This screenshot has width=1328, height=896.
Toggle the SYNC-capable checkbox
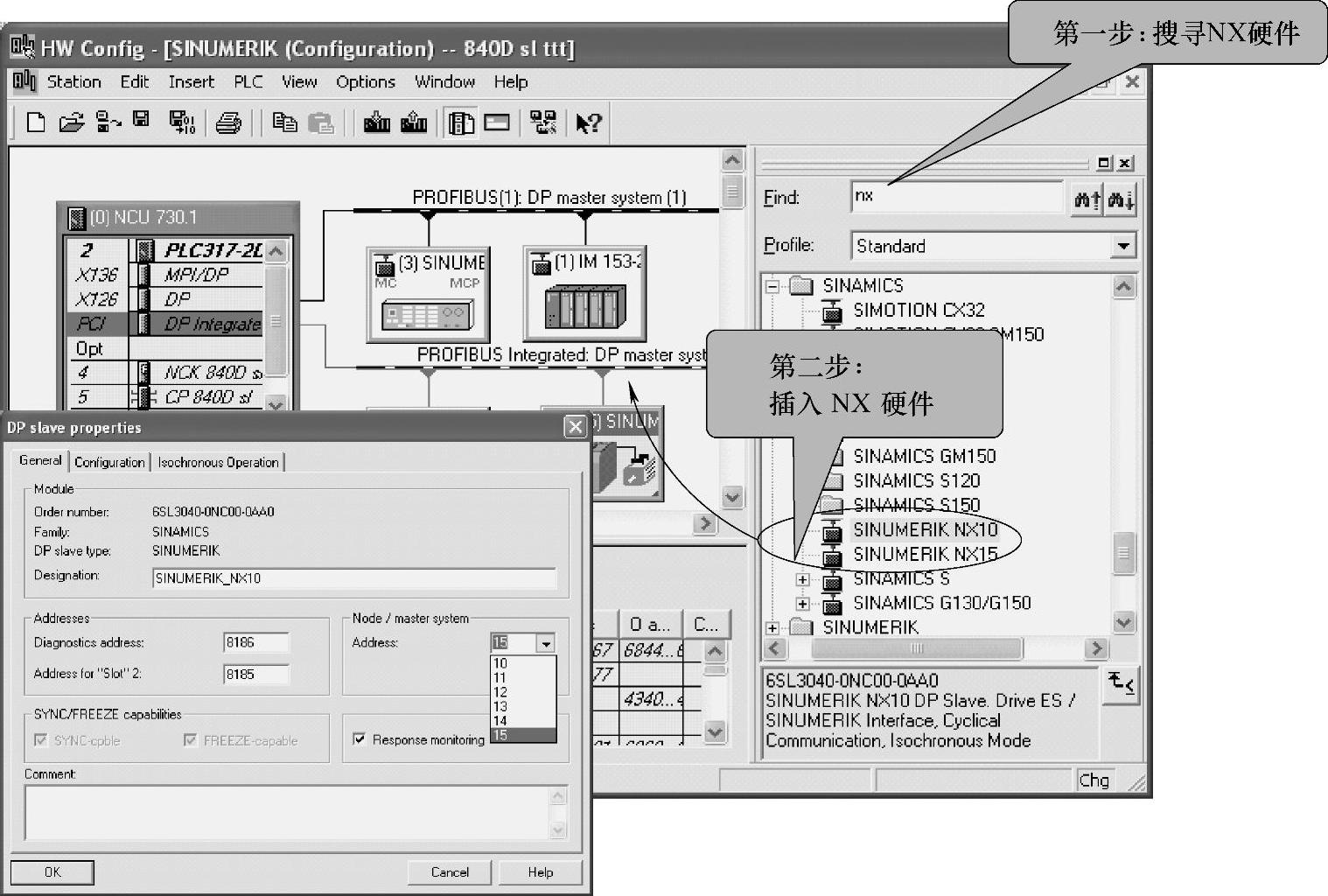40,740
